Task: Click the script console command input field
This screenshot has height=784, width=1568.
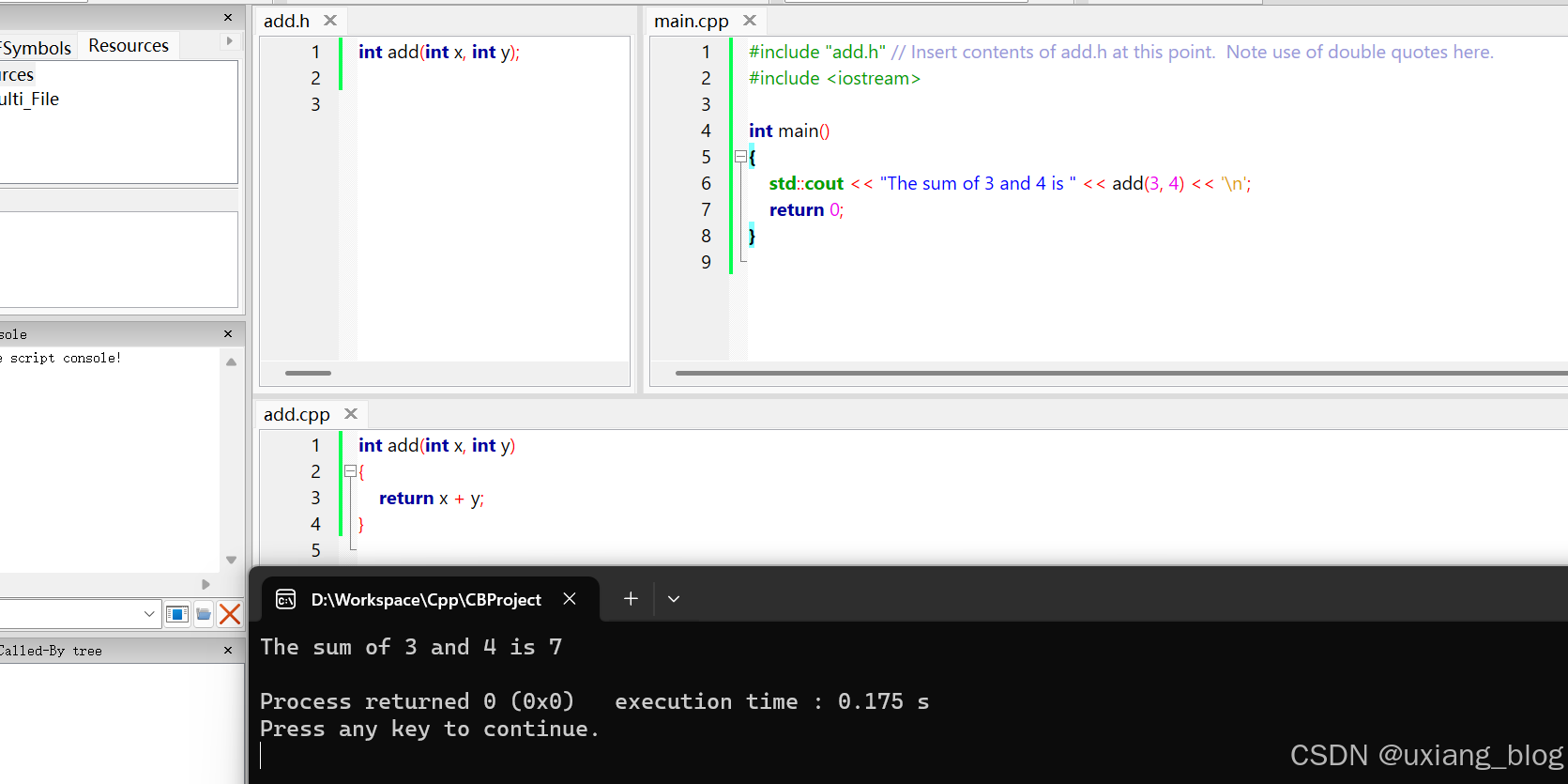Action: tap(71, 614)
